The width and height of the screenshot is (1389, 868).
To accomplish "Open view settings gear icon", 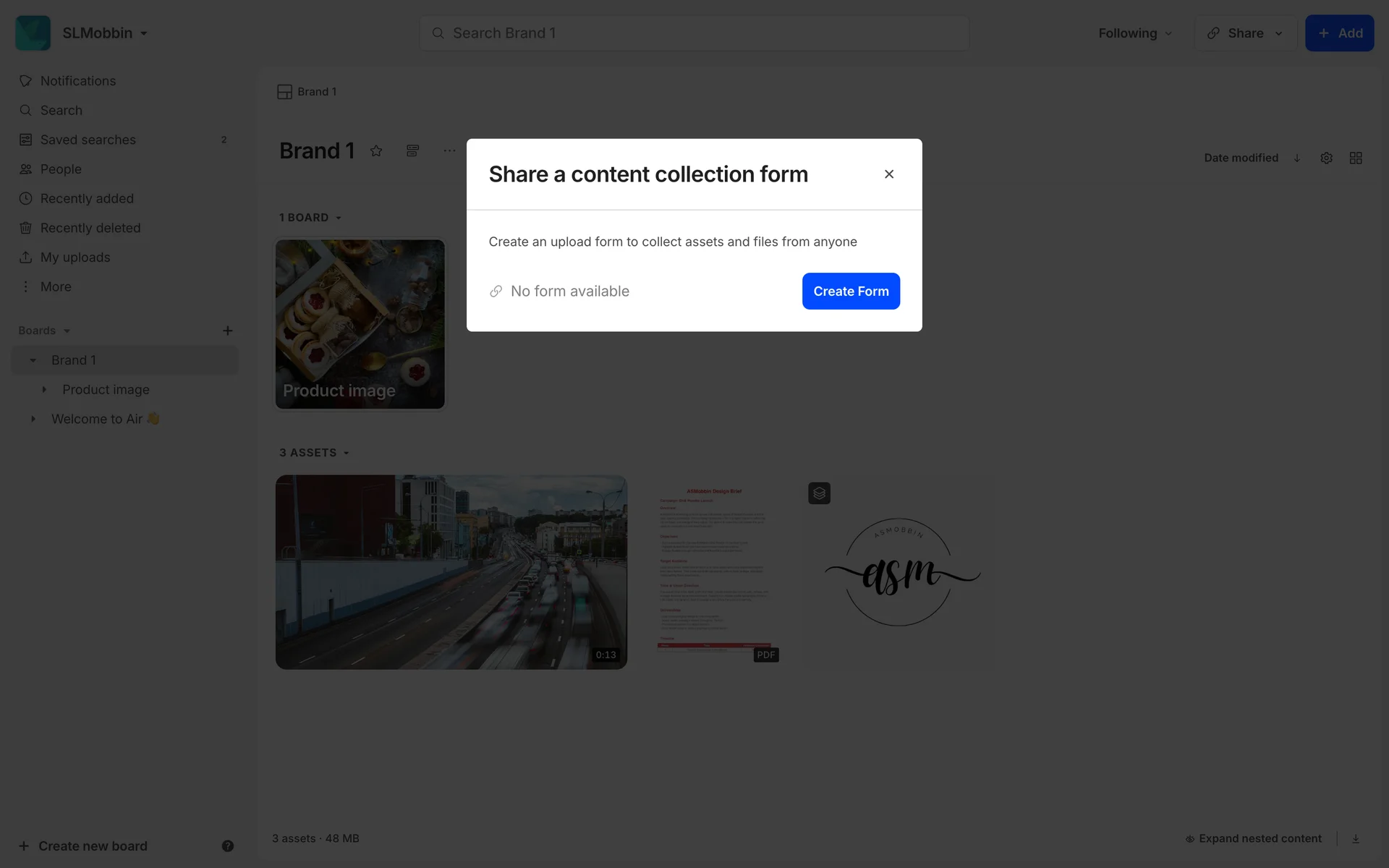I will coord(1326,158).
